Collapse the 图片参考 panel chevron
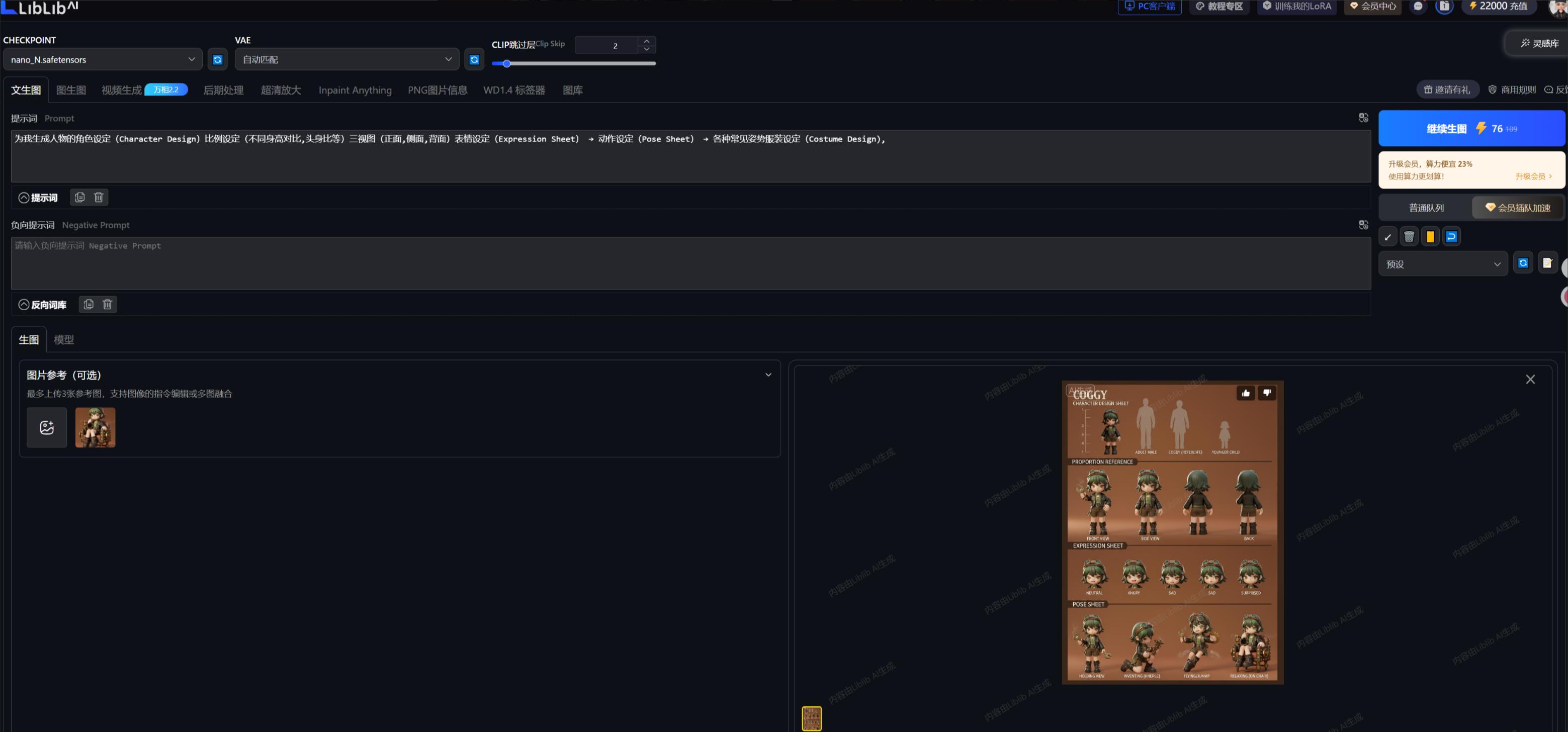1568x732 pixels. 768,375
